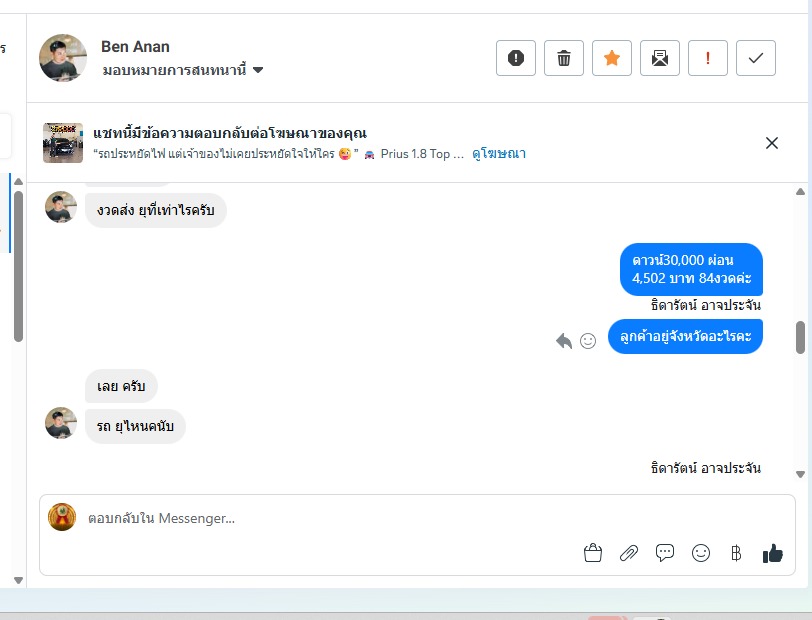Send a thumbs-up like

[773, 553]
